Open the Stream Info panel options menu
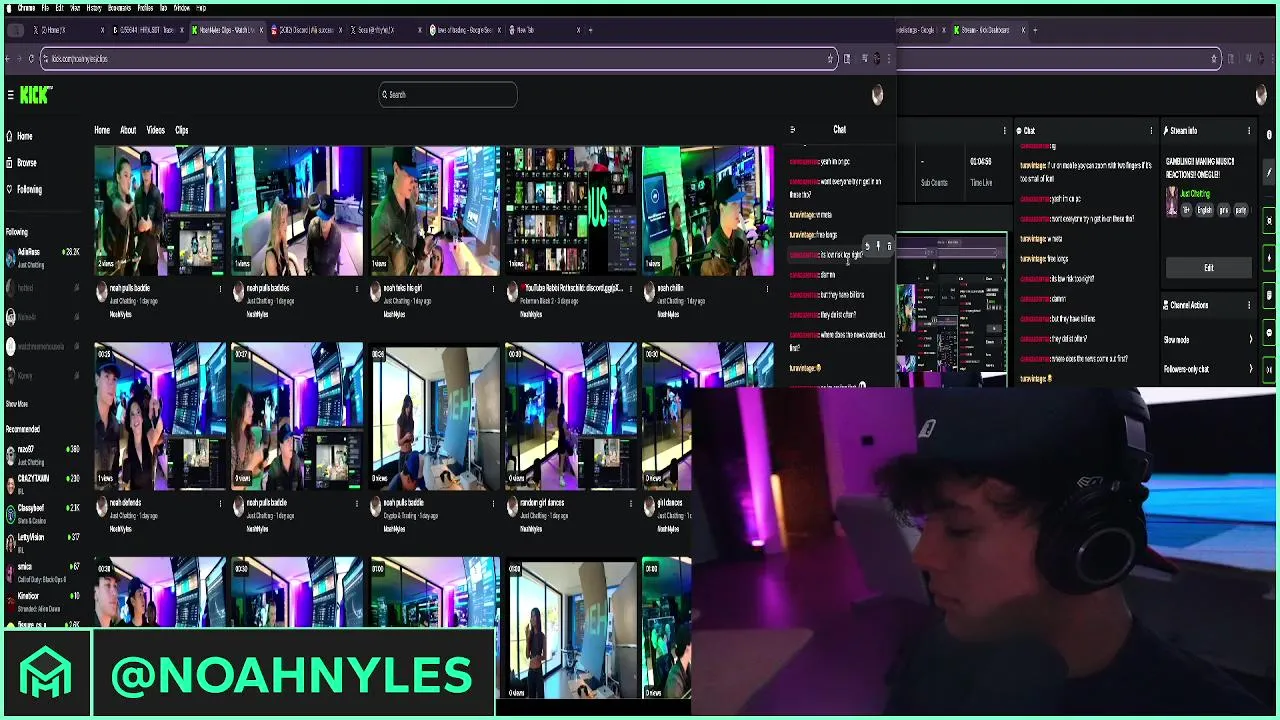 (x=1249, y=131)
